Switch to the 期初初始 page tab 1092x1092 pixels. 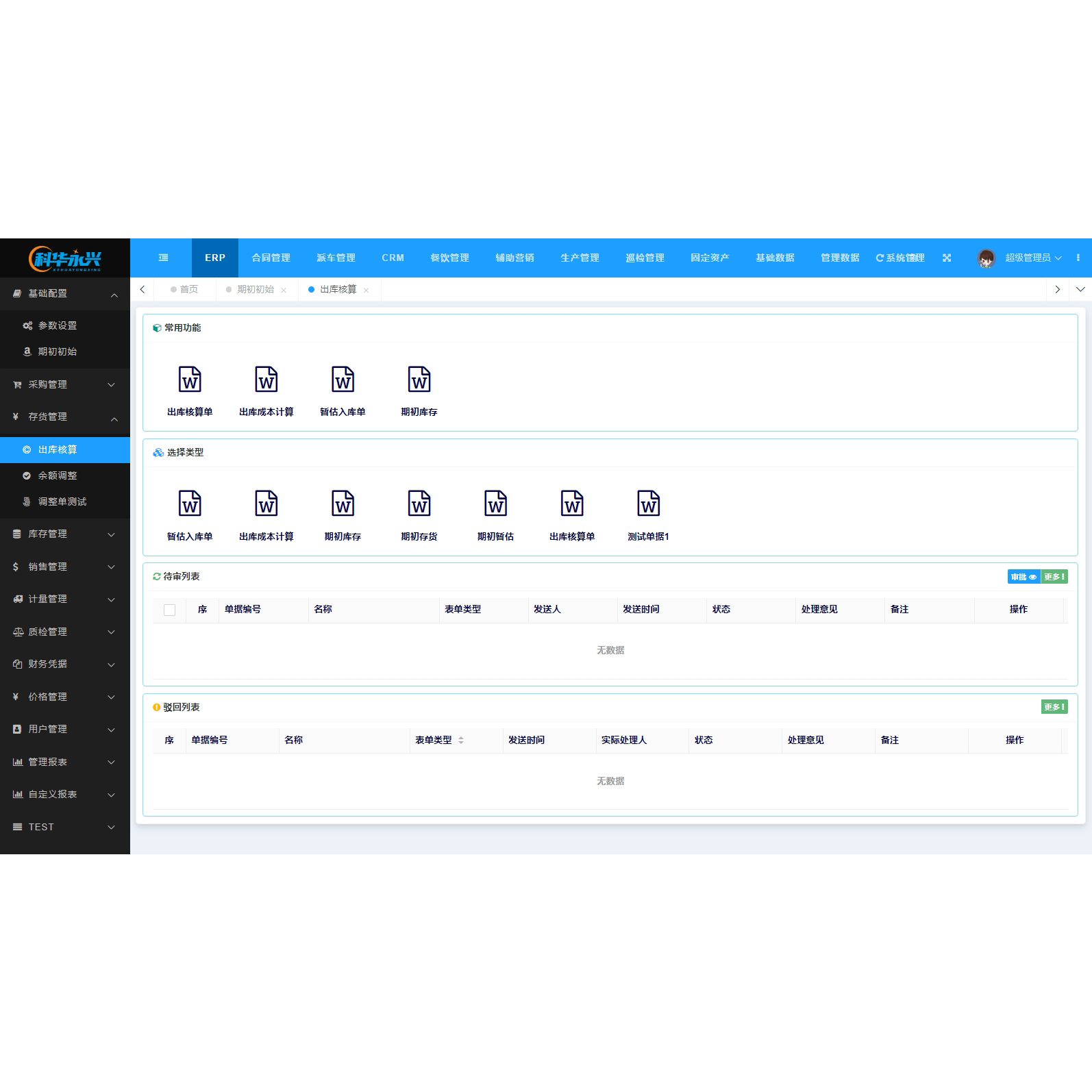pos(255,290)
